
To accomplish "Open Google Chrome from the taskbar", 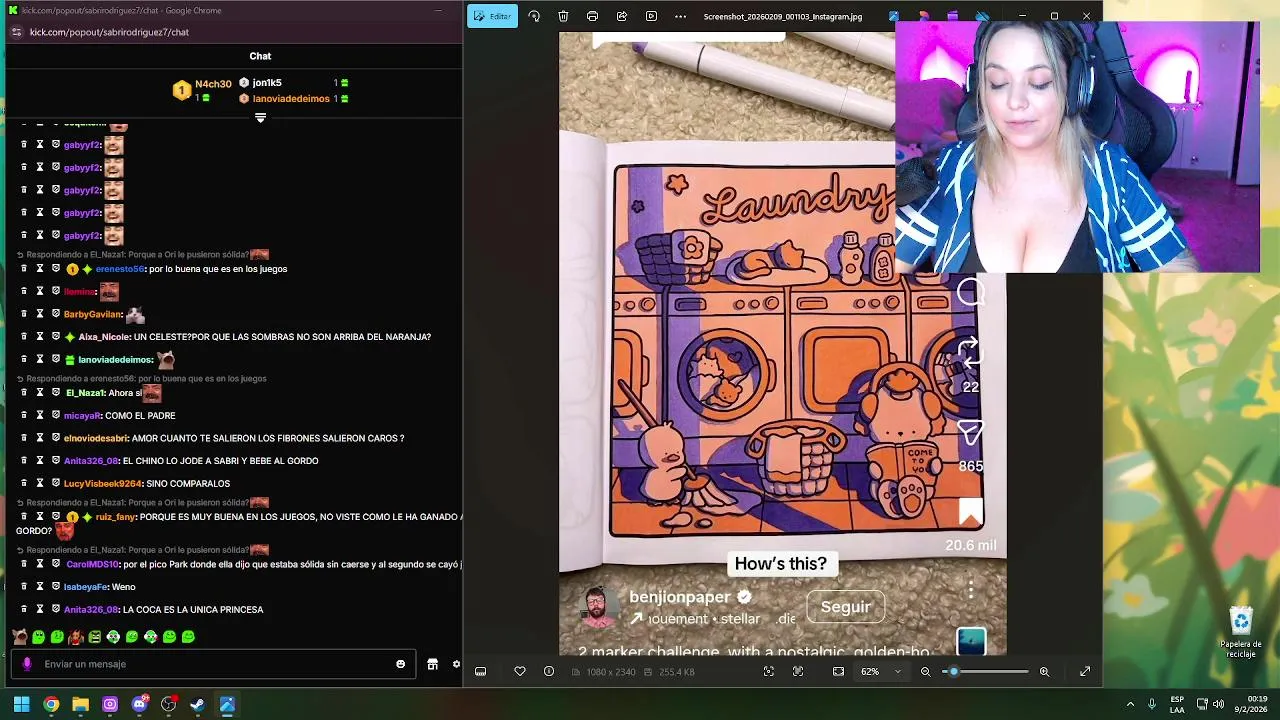I will click(51, 704).
